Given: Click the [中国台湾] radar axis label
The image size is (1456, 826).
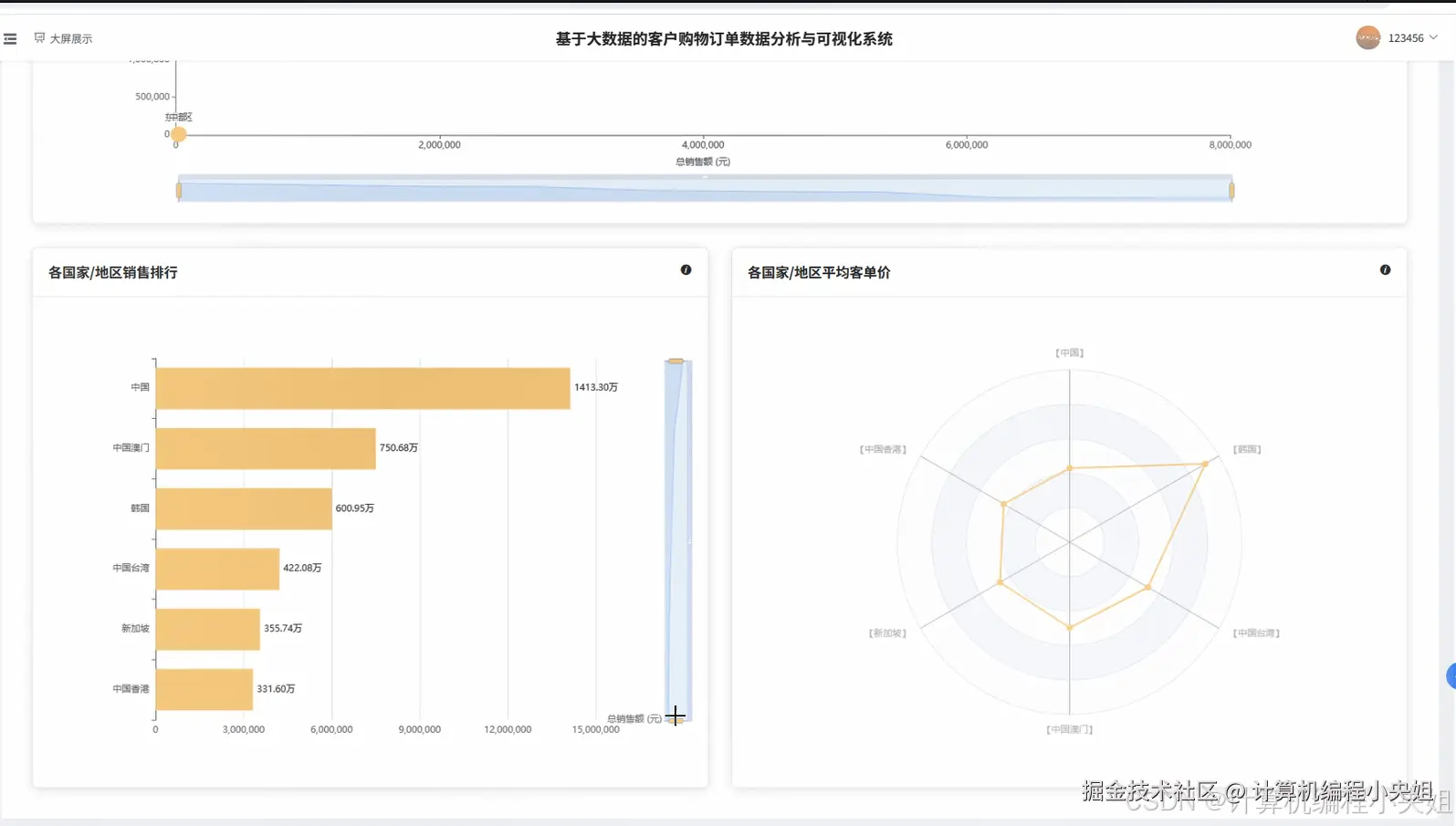Looking at the screenshot, I should pos(1256,633).
